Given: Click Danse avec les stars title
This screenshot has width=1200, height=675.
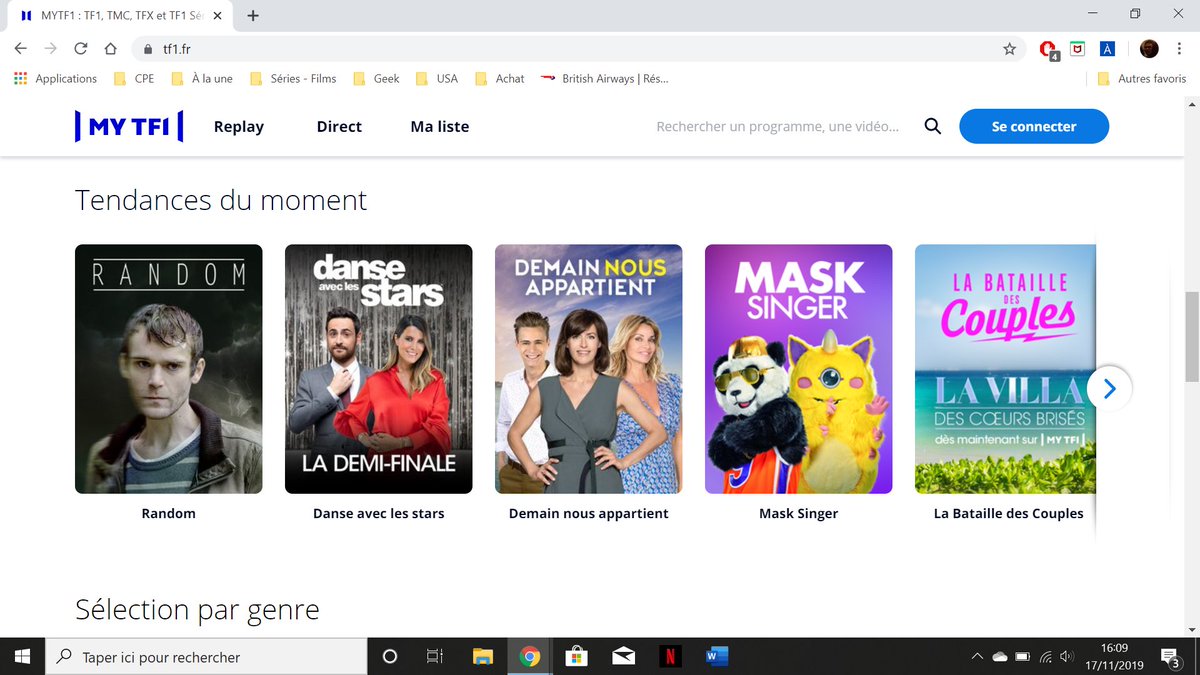Looking at the screenshot, I should tap(379, 513).
